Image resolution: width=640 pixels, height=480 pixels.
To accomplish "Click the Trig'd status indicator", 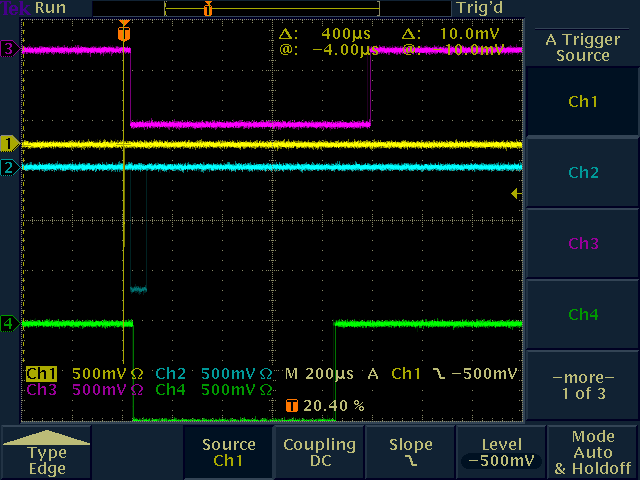I will pyautogui.click(x=480, y=8).
